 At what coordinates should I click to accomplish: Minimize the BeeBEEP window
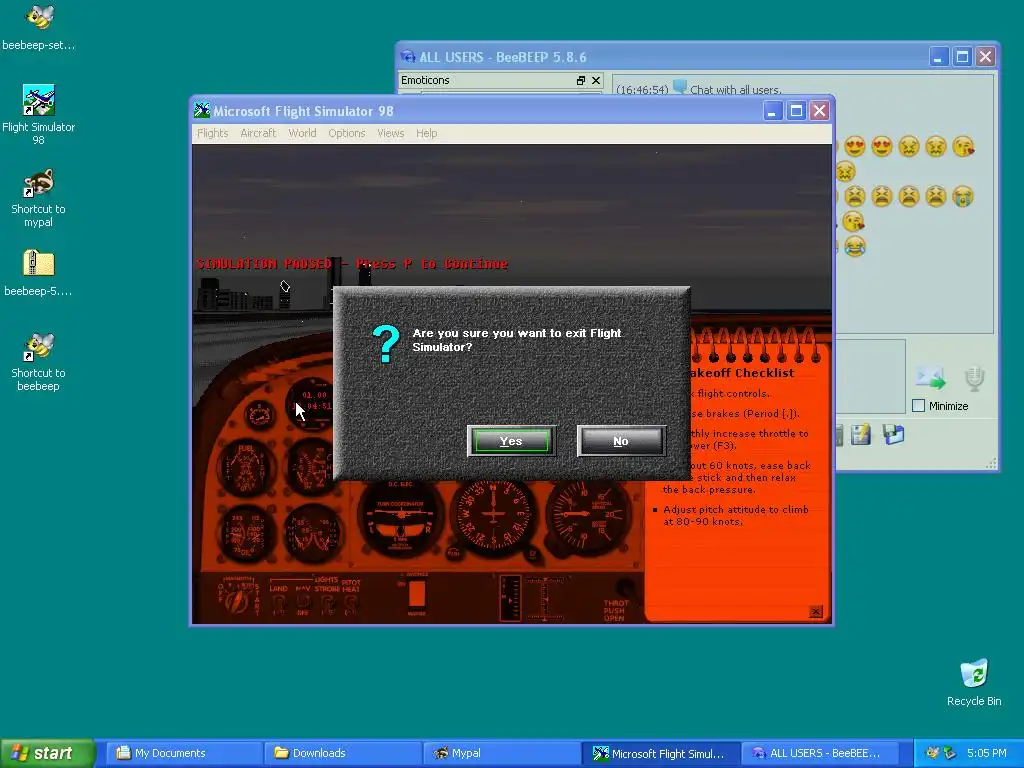(x=938, y=57)
